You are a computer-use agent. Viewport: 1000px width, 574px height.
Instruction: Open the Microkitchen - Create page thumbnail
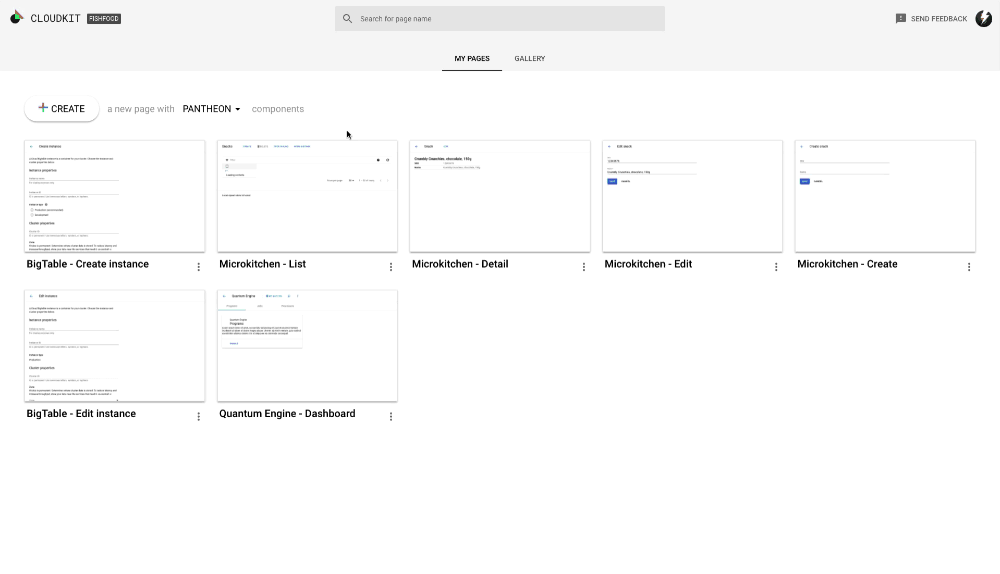pos(885,196)
